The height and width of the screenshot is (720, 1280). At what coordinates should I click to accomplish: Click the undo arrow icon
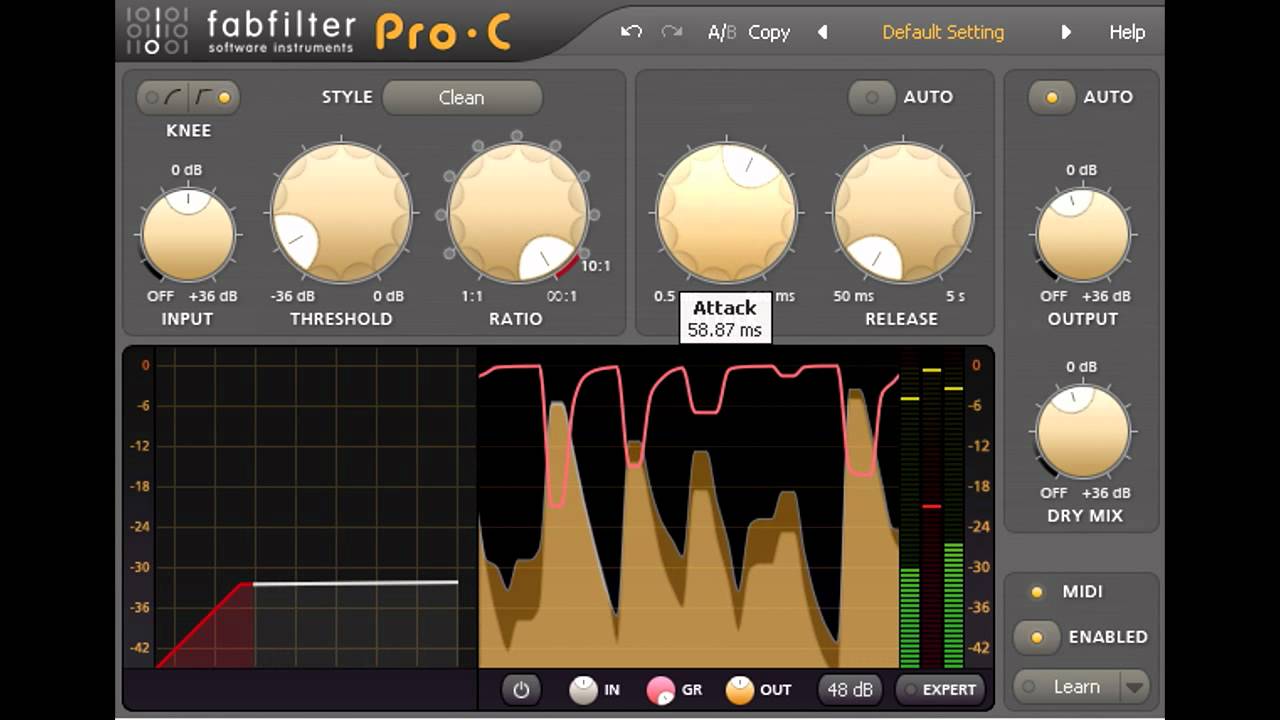[x=631, y=32]
